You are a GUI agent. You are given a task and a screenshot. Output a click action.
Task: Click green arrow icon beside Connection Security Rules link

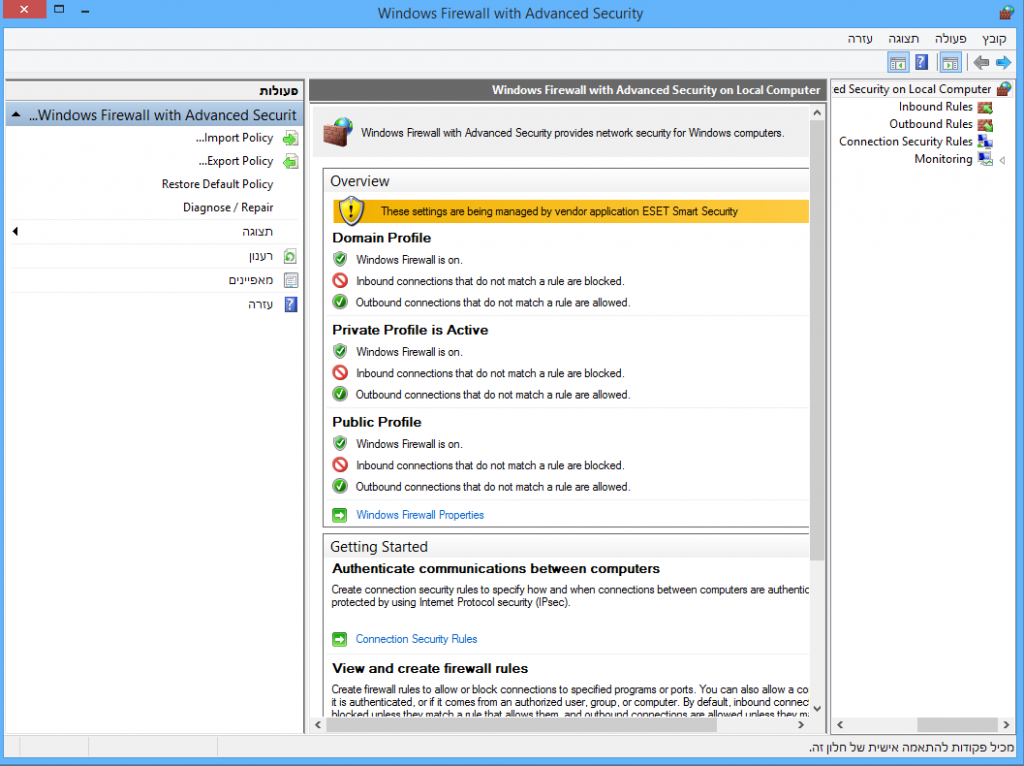340,639
